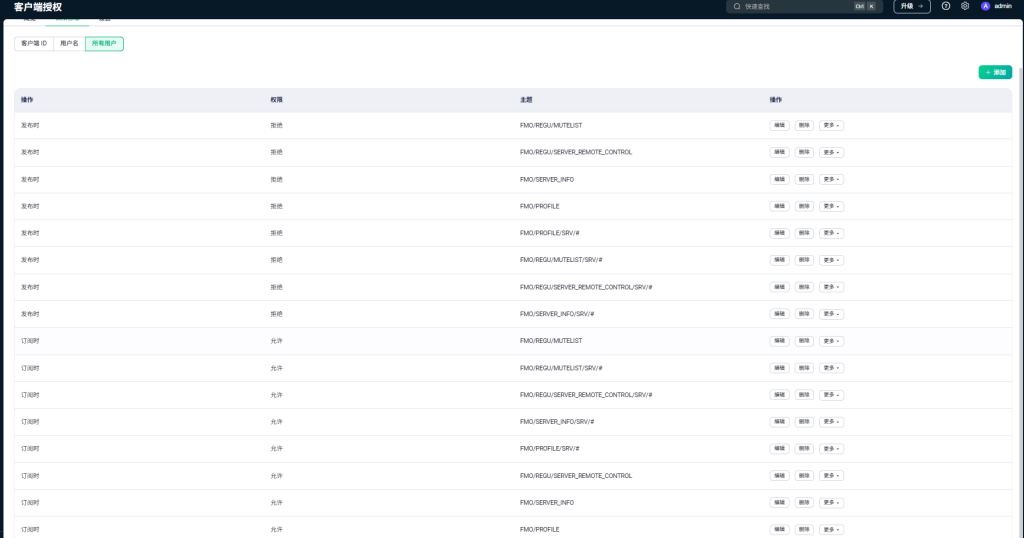Screen dimensions: 1024x538
Task: Click the admin user avatar
Action: point(985,6)
